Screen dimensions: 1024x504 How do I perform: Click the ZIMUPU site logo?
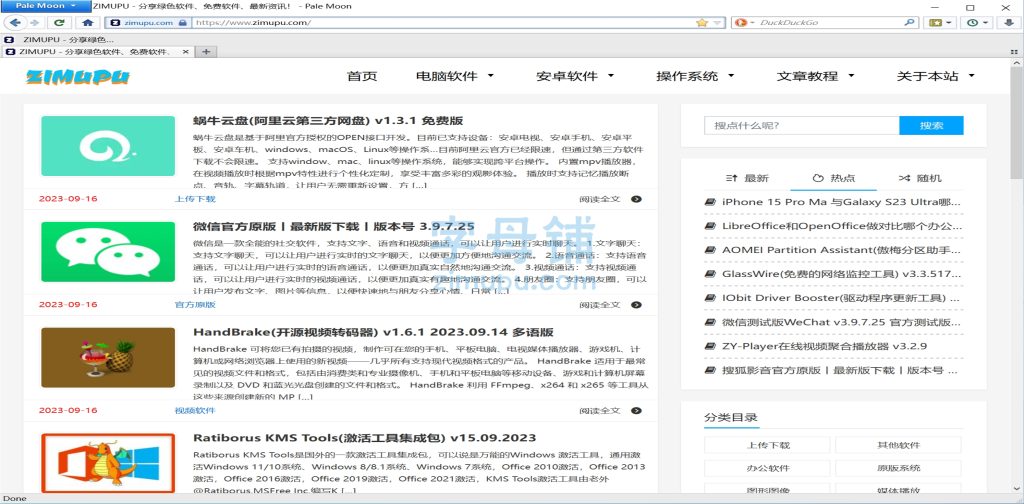78,77
